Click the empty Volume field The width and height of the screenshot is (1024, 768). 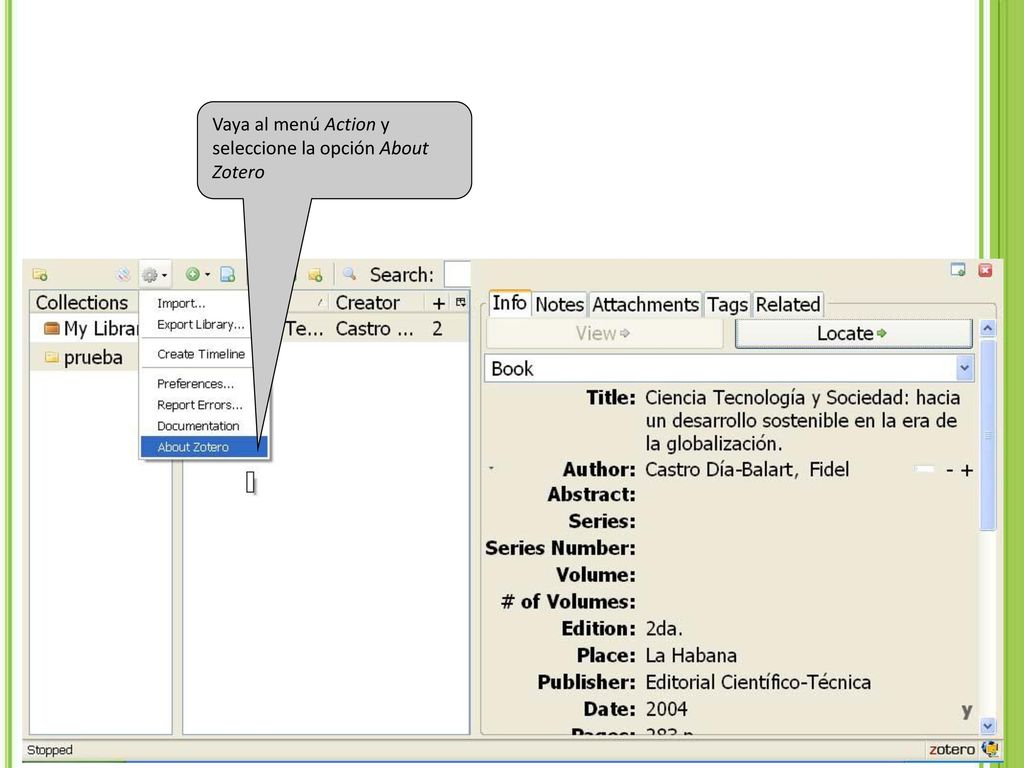coord(808,575)
